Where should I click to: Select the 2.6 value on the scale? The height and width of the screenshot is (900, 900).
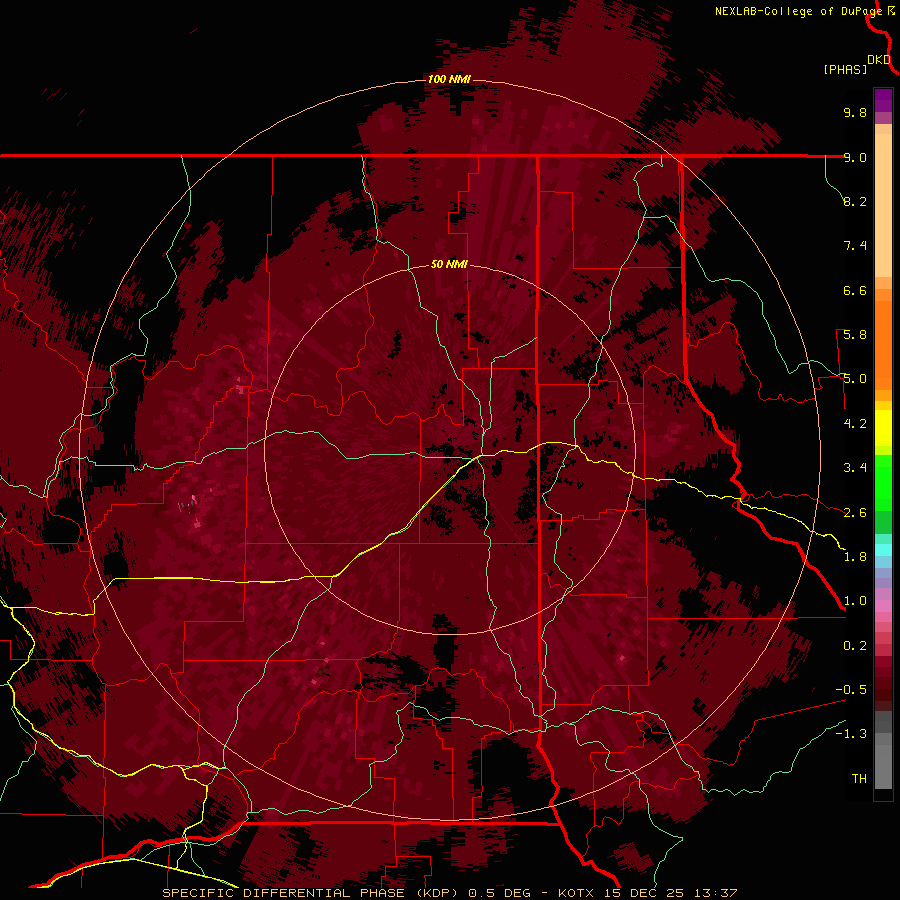[855, 513]
